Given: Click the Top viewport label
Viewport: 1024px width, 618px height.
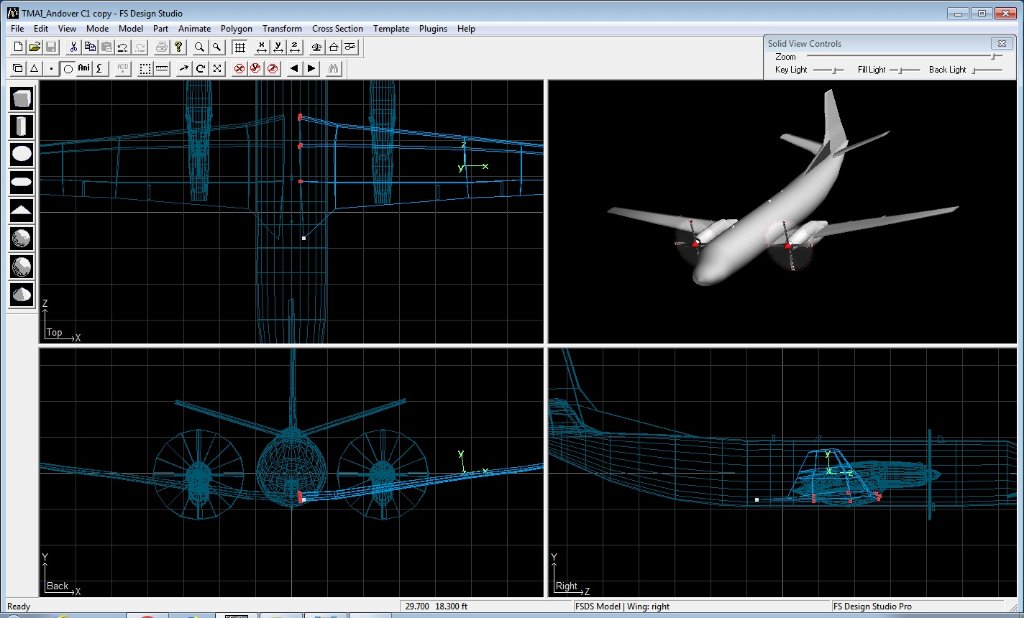Looking at the screenshot, I should click(x=54, y=332).
